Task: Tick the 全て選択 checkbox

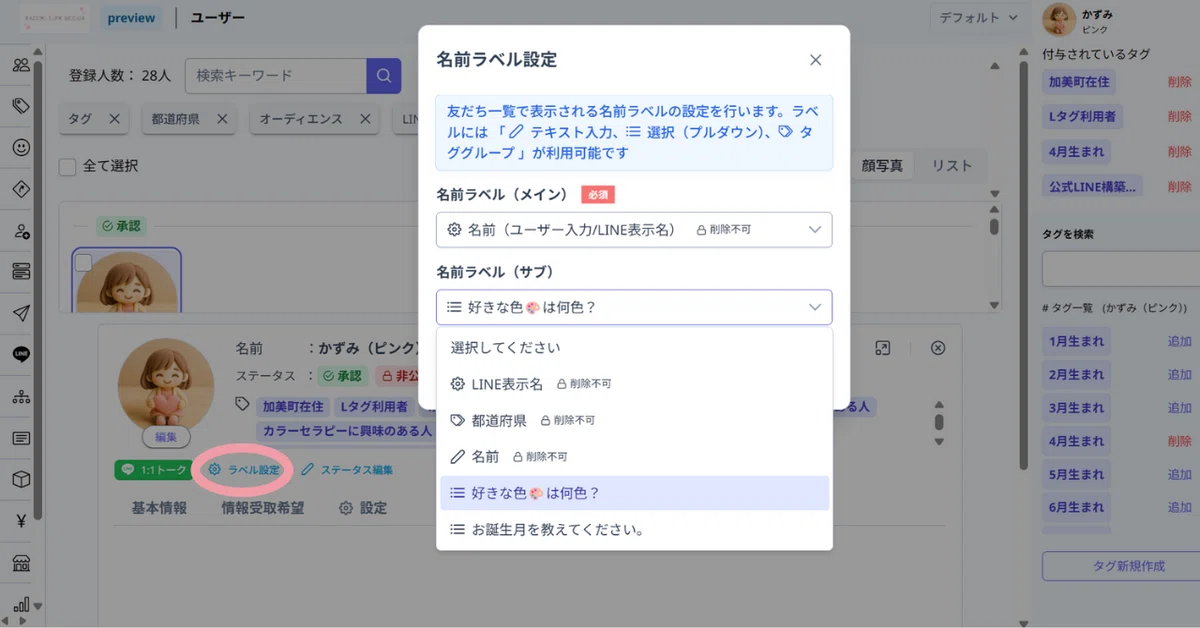Action: point(67,166)
